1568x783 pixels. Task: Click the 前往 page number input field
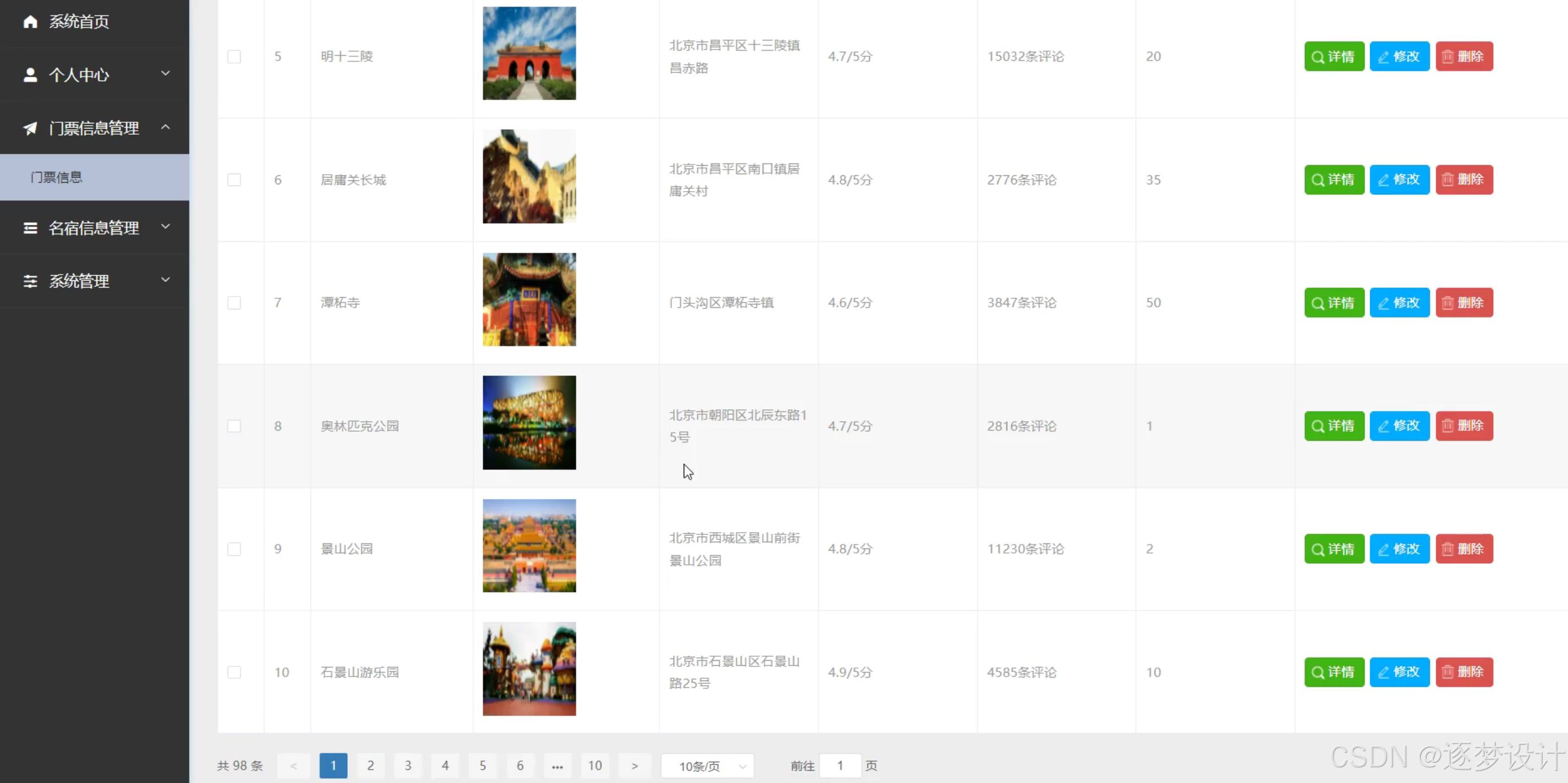[839, 766]
